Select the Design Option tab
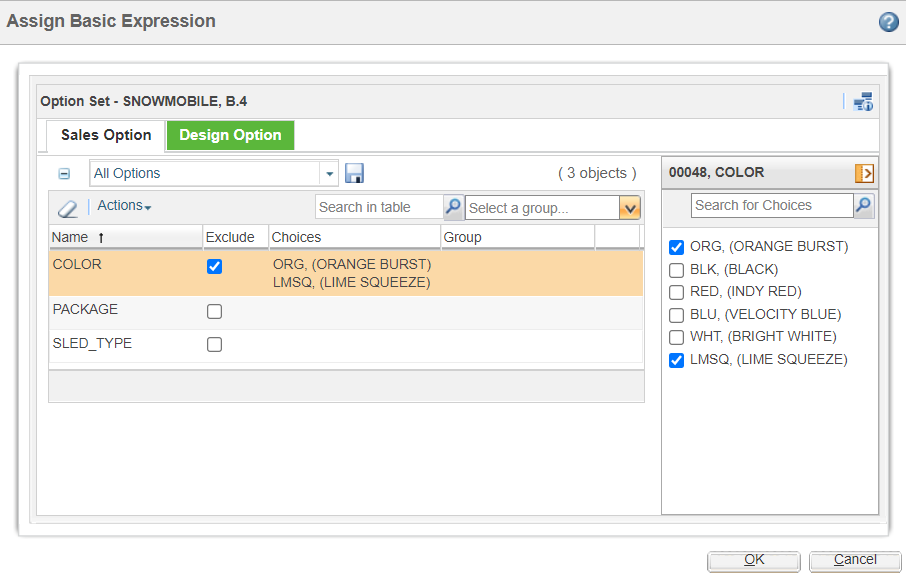 click(230, 134)
